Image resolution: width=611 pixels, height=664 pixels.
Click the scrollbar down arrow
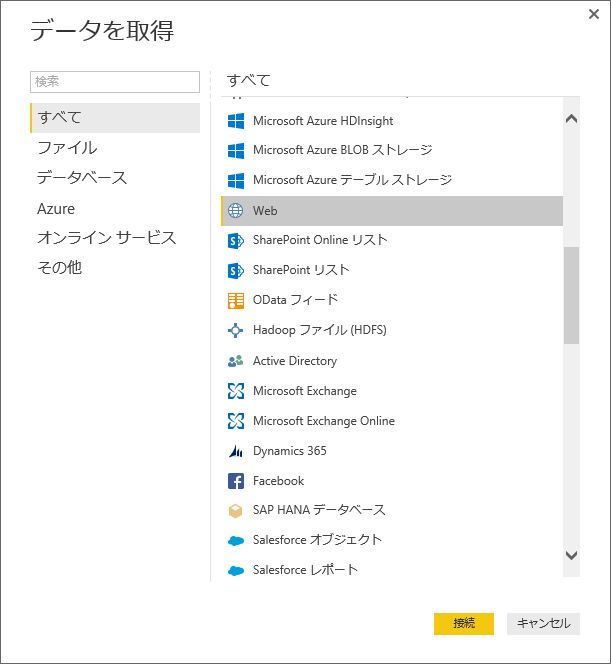pyautogui.click(x=571, y=555)
